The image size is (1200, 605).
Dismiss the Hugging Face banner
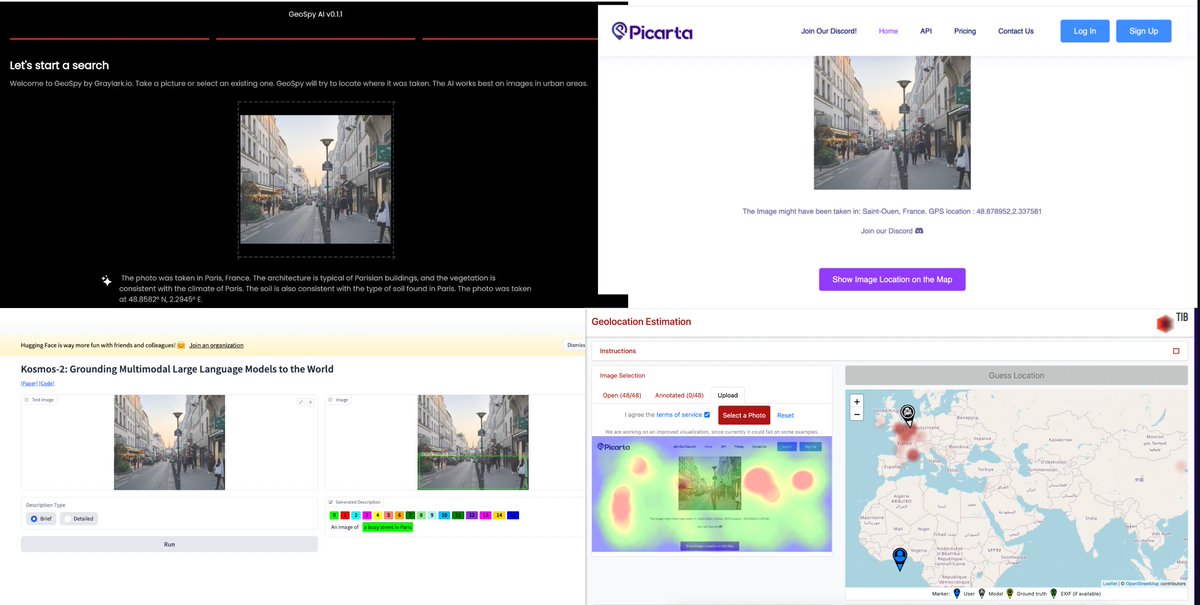pos(576,345)
